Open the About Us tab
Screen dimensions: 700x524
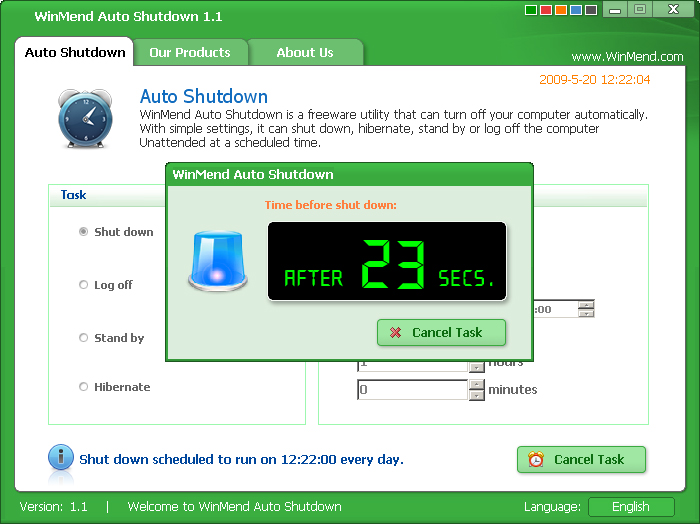pyautogui.click(x=305, y=52)
